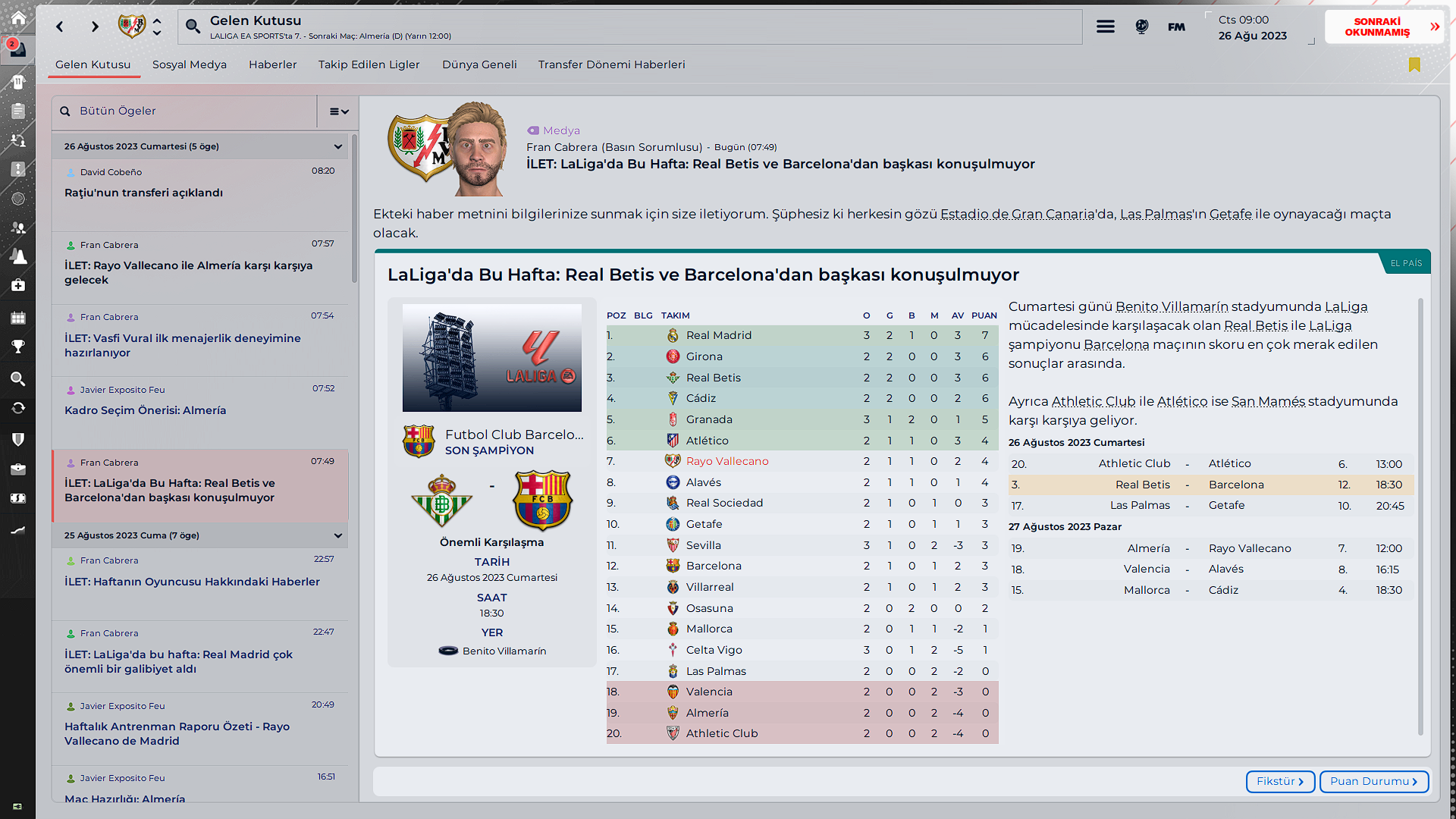Focus the Bütün Ögeler search field
Image resolution: width=1456 pixels, height=819 pixels.
(x=185, y=111)
